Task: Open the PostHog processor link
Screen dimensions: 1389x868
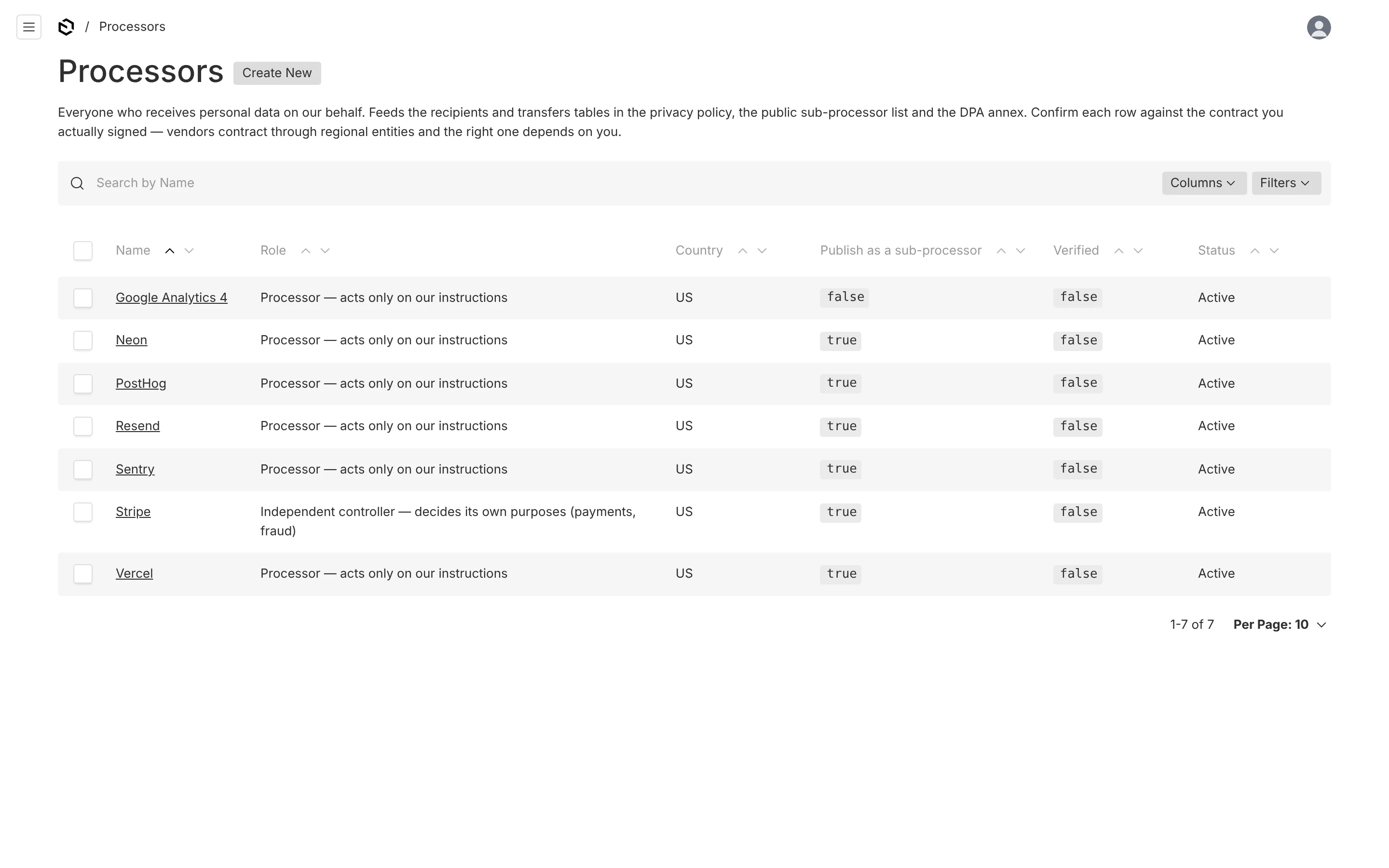Action: pyautogui.click(x=141, y=383)
